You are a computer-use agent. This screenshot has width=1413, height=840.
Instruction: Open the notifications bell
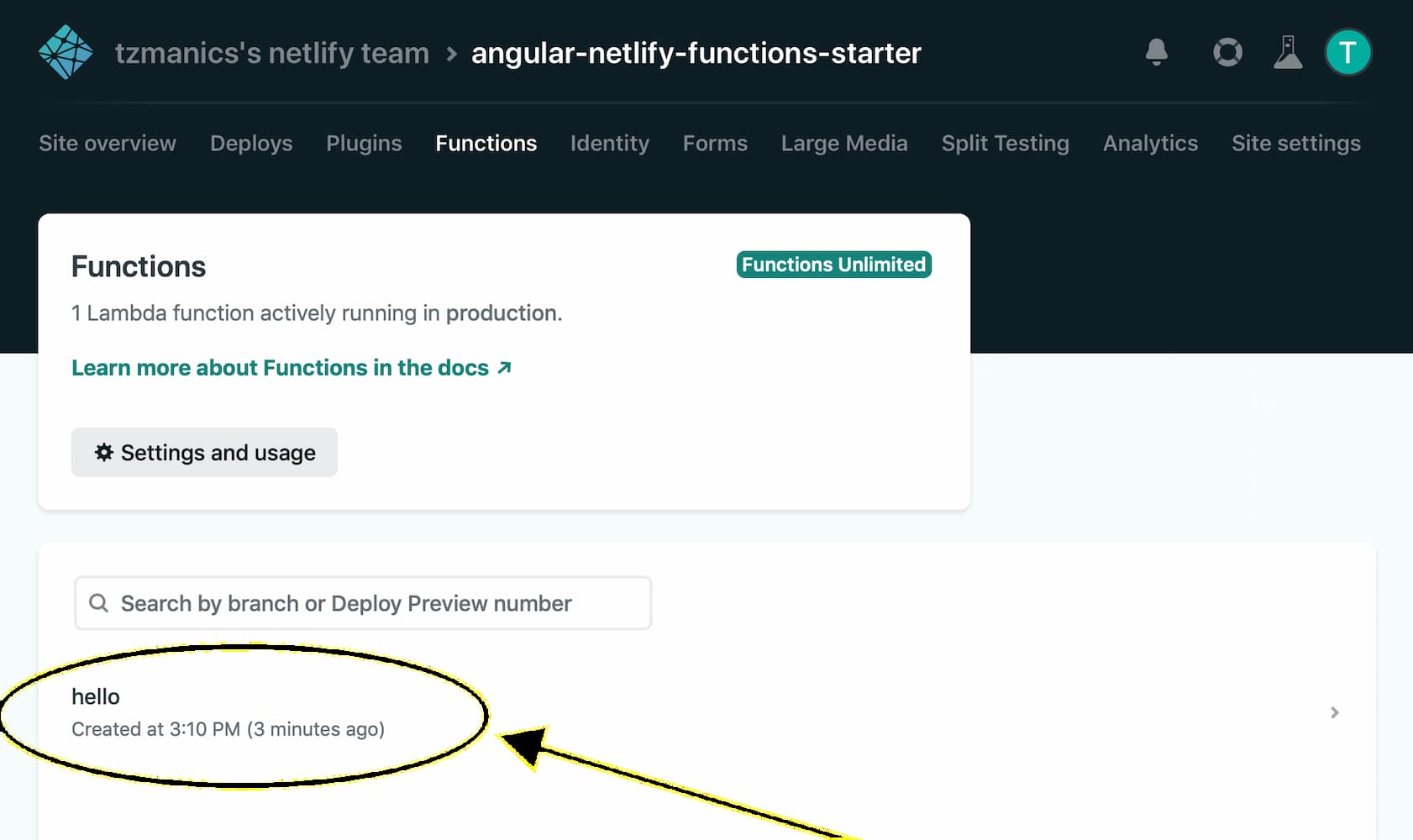coord(1156,52)
